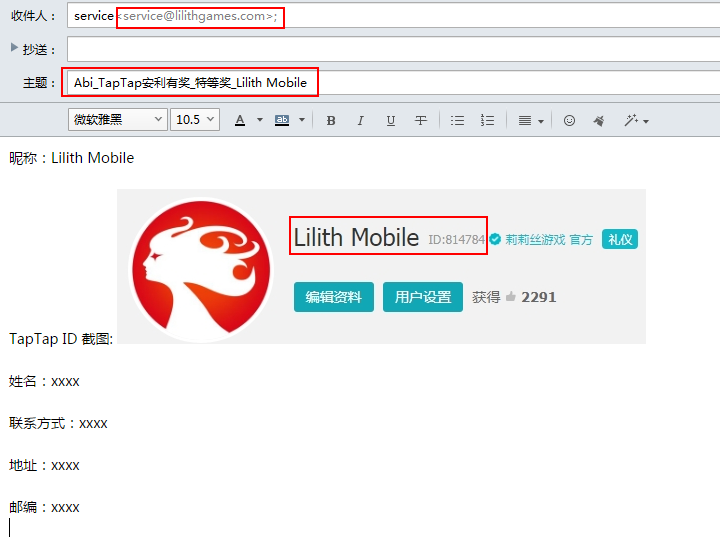The image size is (720, 539).
Task: Insert a bulleted list
Action: pyautogui.click(x=457, y=120)
